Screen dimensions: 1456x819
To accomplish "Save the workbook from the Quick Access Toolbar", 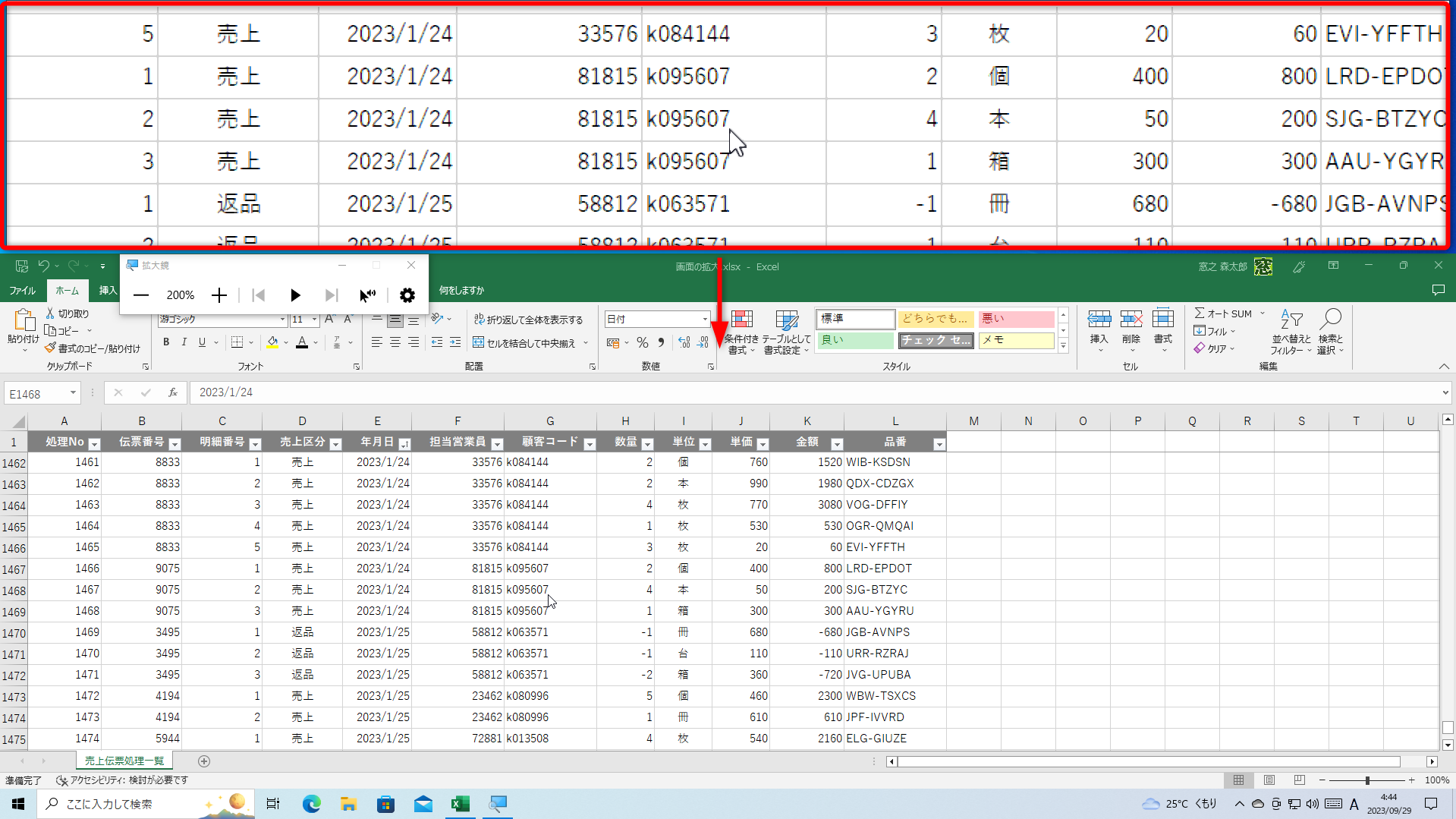I will click(x=22, y=266).
